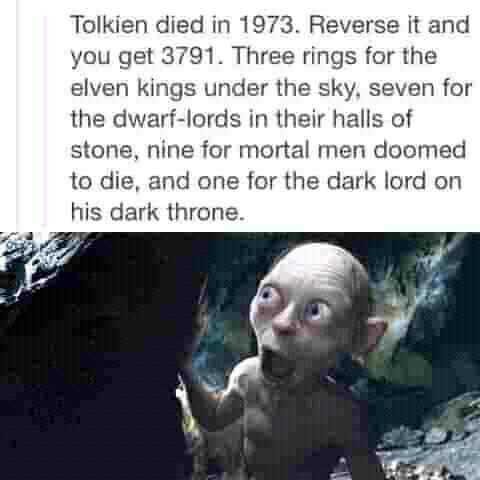The height and width of the screenshot is (480, 480).
Task: Click the gray quote bar left of text
Action: point(44,119)
